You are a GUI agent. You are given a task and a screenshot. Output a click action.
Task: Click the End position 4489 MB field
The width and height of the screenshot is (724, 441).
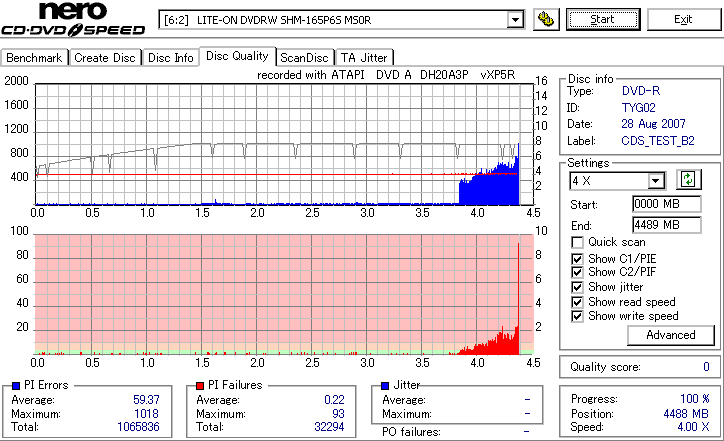[667, 225]
